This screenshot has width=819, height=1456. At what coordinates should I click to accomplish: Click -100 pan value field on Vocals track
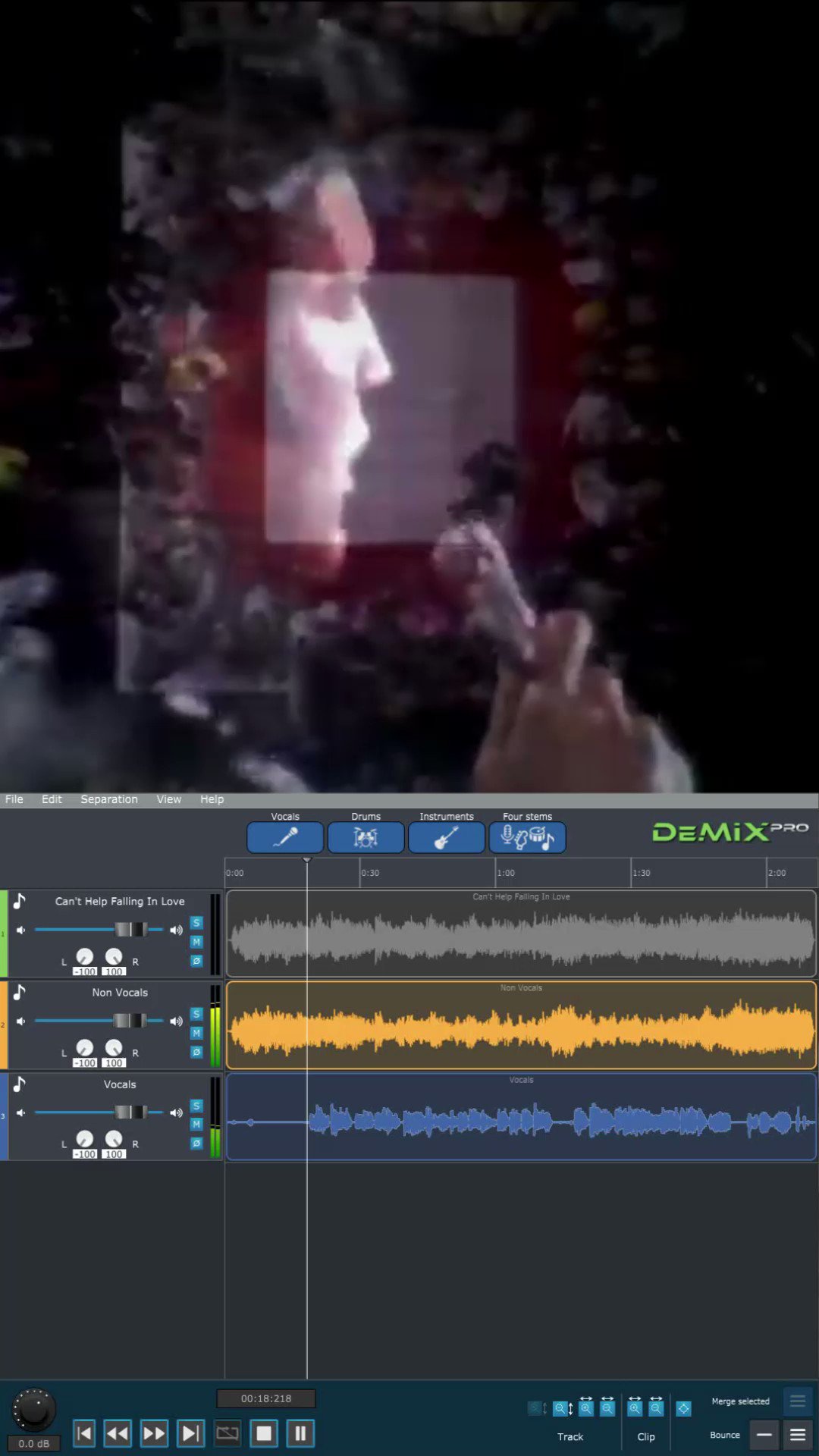[x=85, y=1154]
